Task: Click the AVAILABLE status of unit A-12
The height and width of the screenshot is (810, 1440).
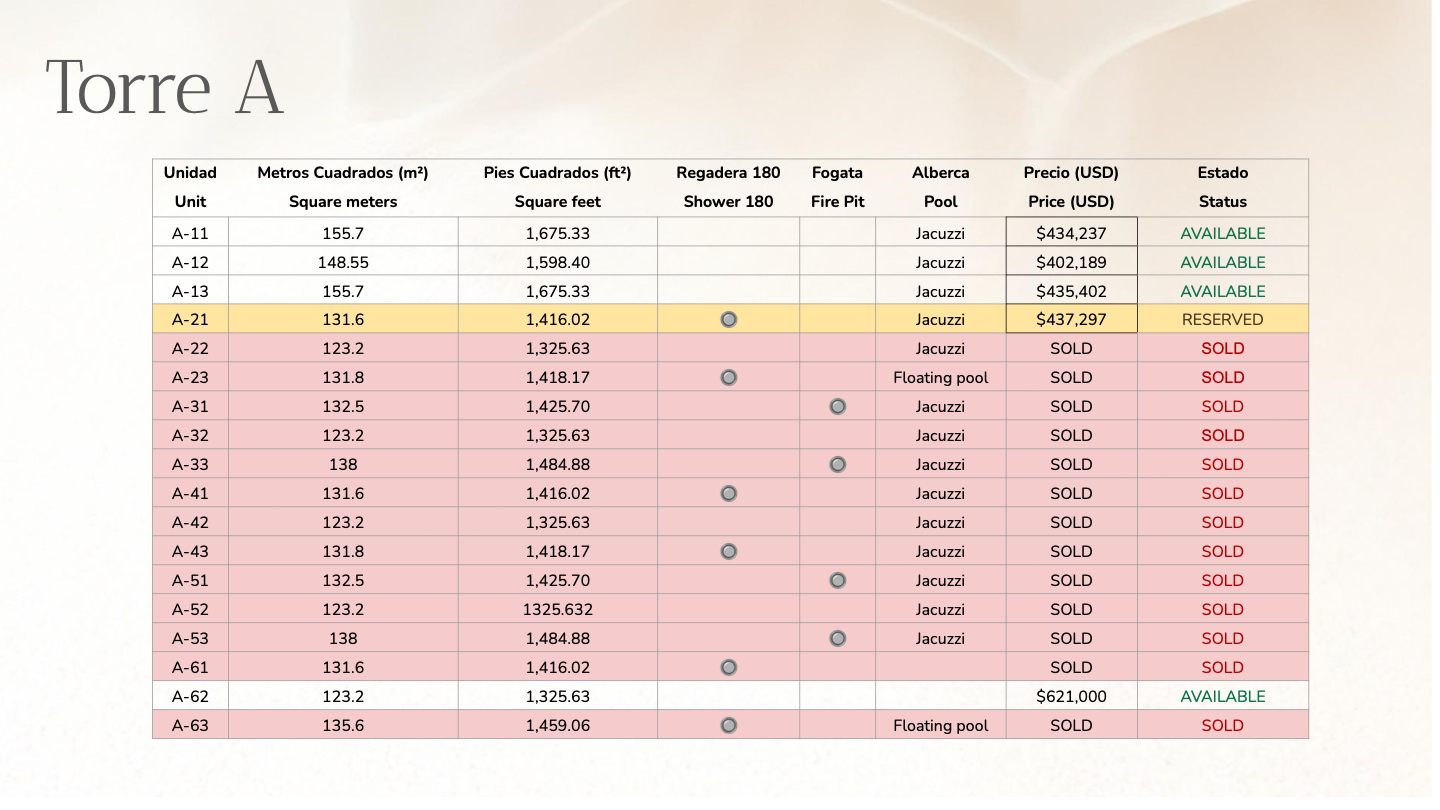Action: coord(1222,262)
